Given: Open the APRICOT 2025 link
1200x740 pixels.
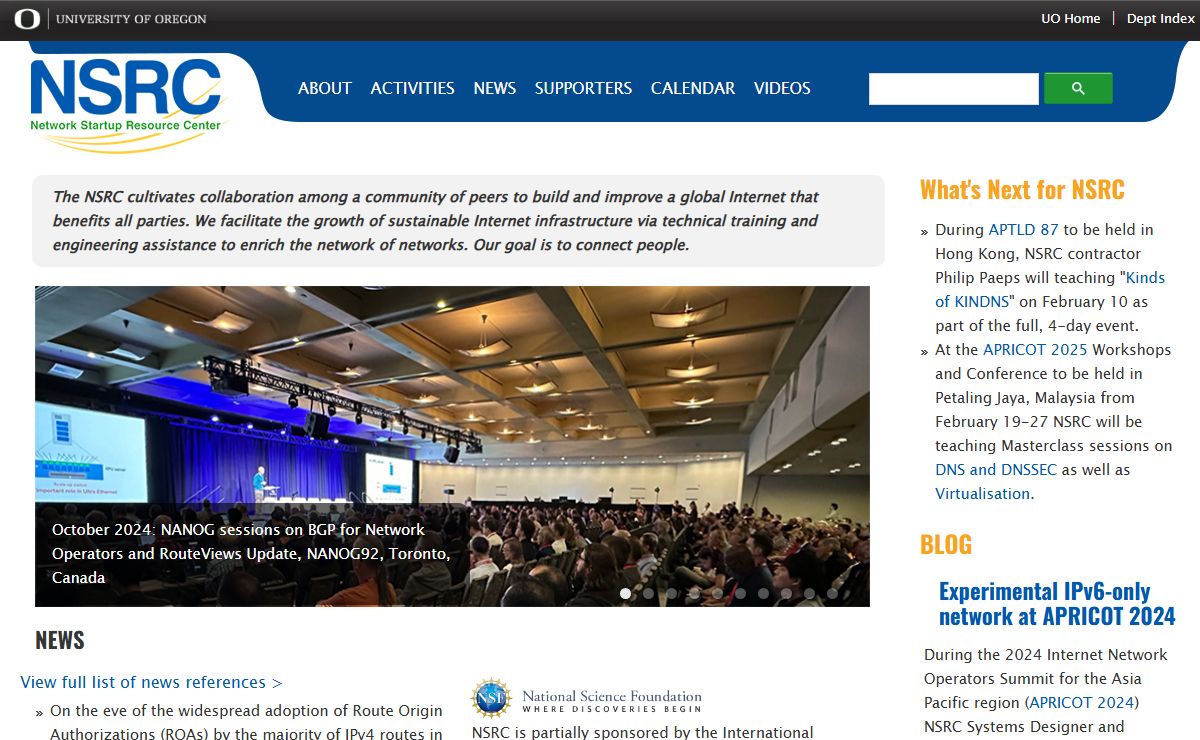Looking at the screenshot, I should 1035,350.
